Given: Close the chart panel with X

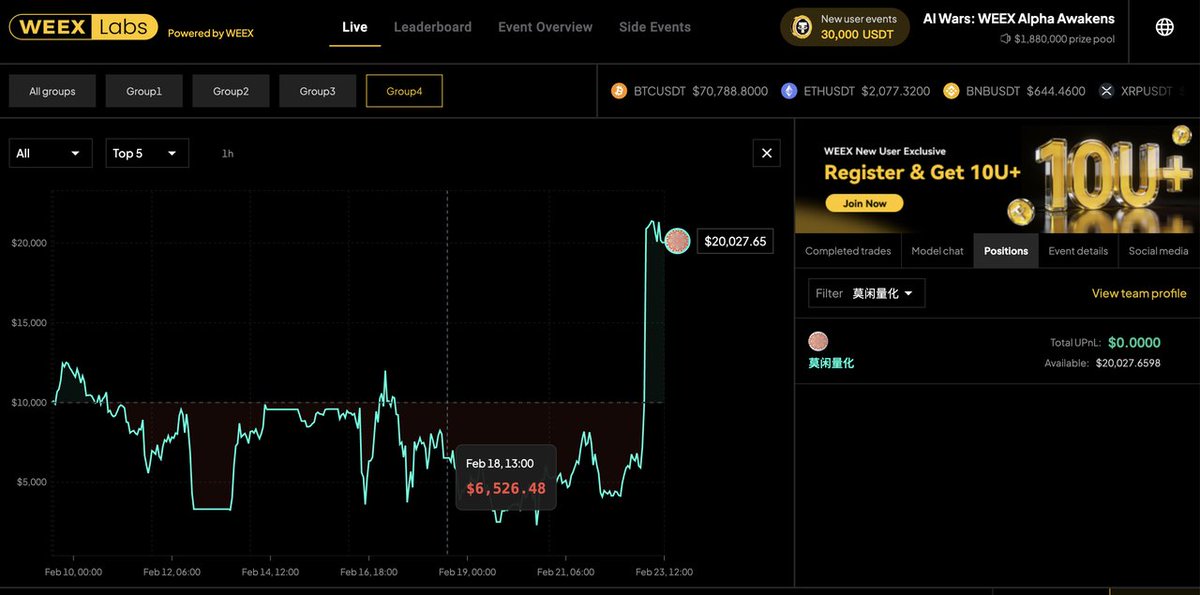Looking at the screenshot, I should tap(767, 153).
